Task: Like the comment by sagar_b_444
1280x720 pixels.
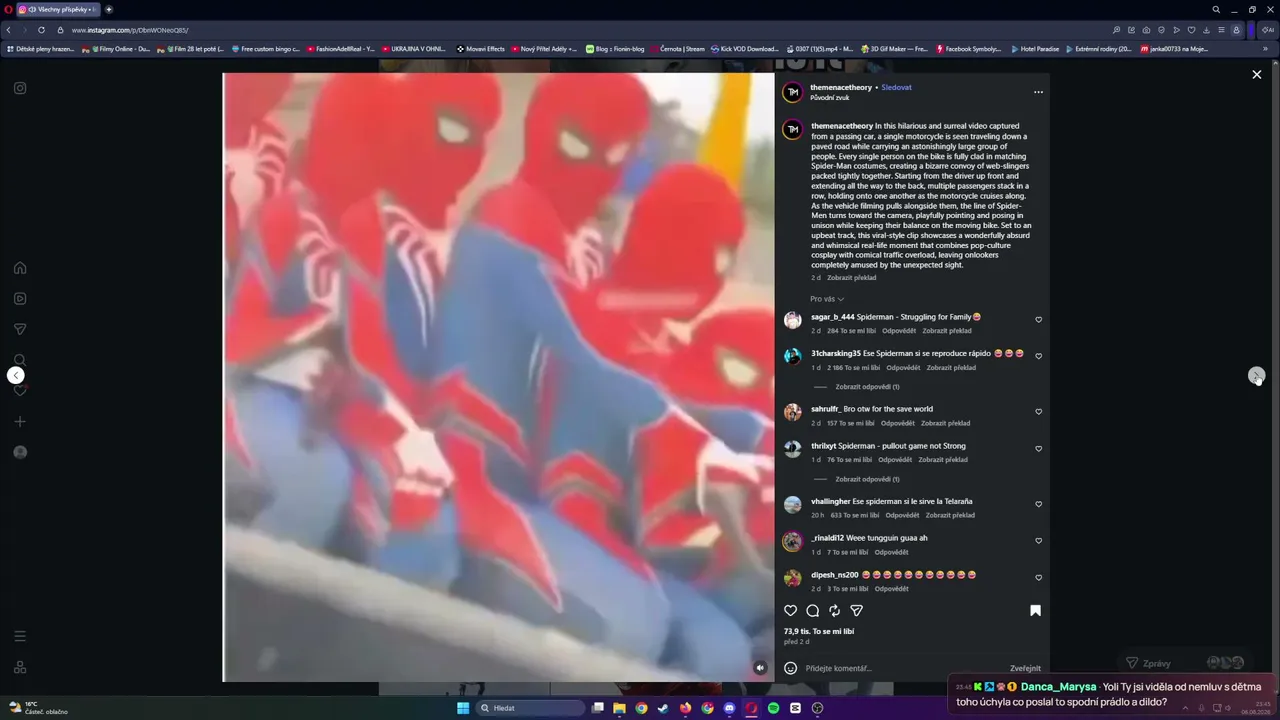Action: click(x=1038, y=320)
